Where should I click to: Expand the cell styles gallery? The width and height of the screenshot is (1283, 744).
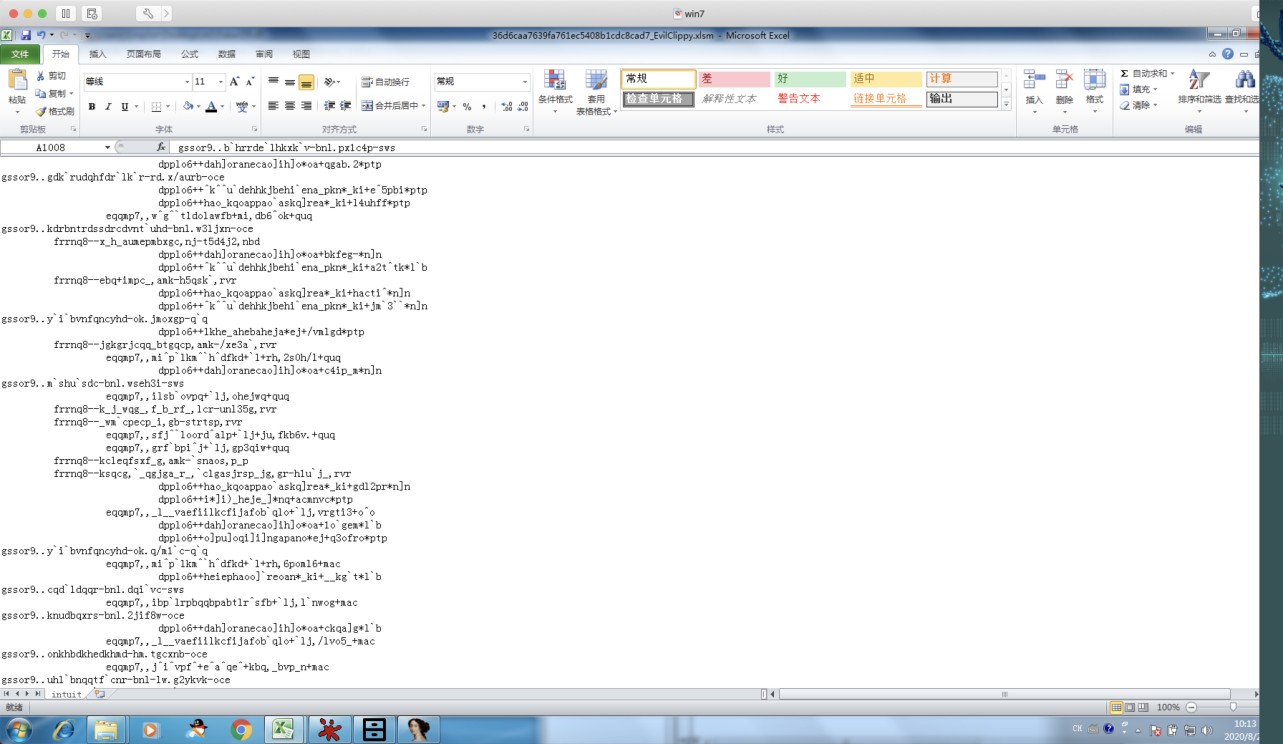click(1007, 103)
